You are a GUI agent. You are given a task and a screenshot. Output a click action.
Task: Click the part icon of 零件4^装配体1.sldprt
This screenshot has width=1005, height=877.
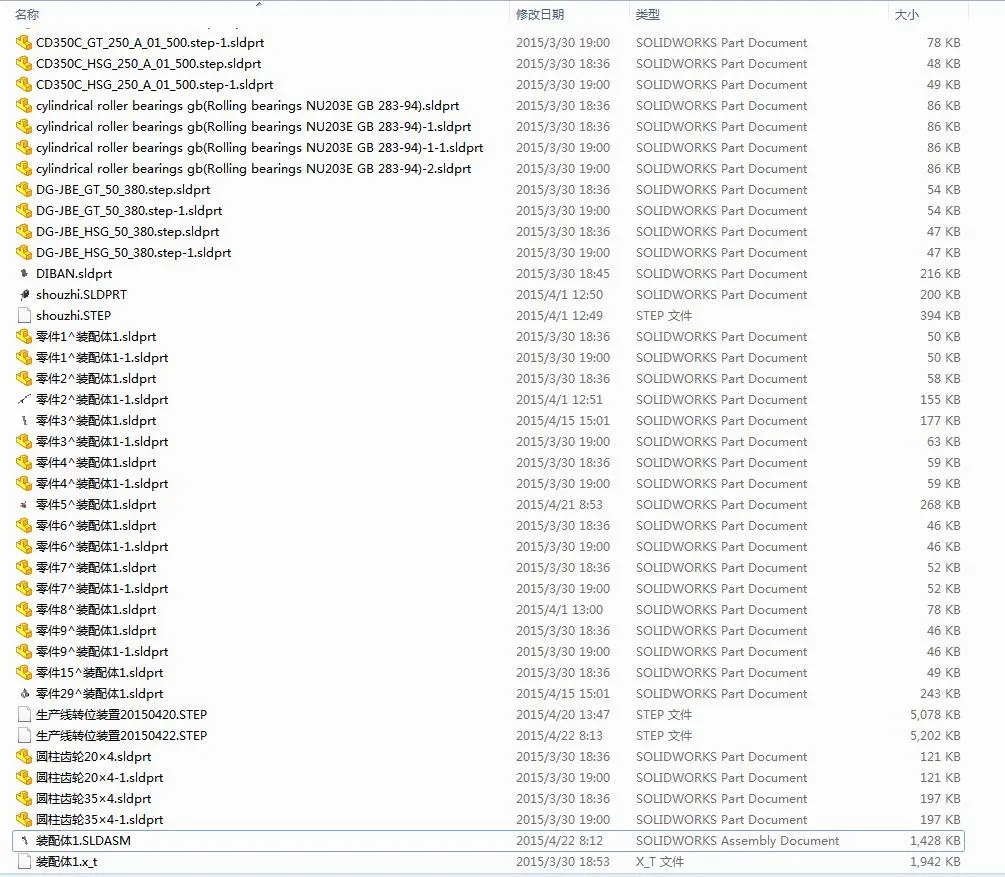(24, 463)
